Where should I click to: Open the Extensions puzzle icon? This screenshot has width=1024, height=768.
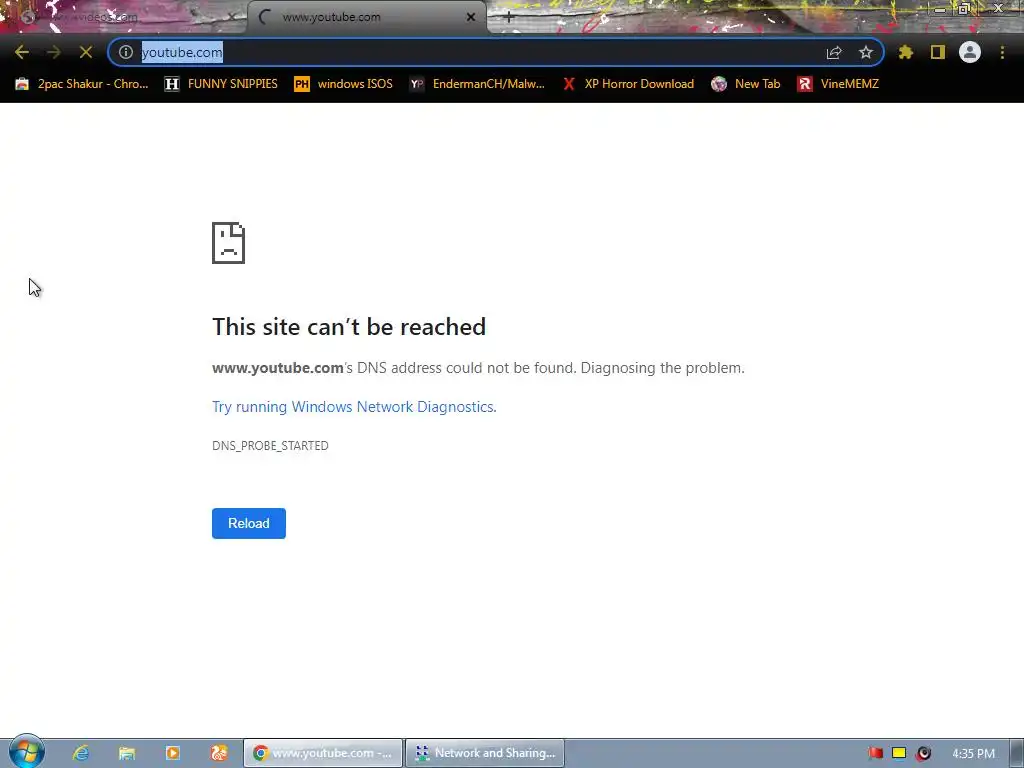coord(906,52)
